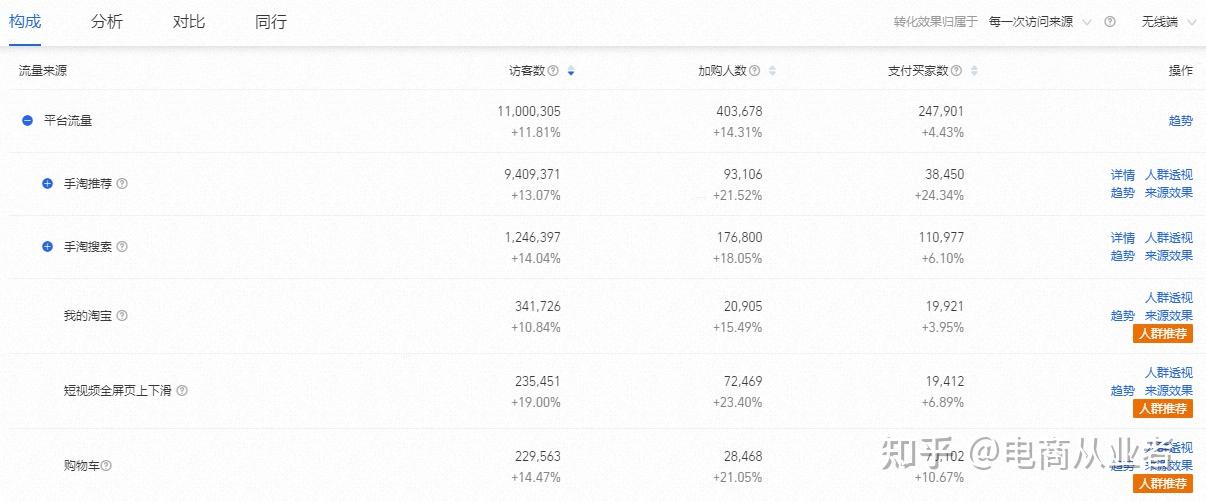Click 人群推荐 button in 我的淘宝 row
Screen dimensions: 1206x502
[x=1163, y=334]
